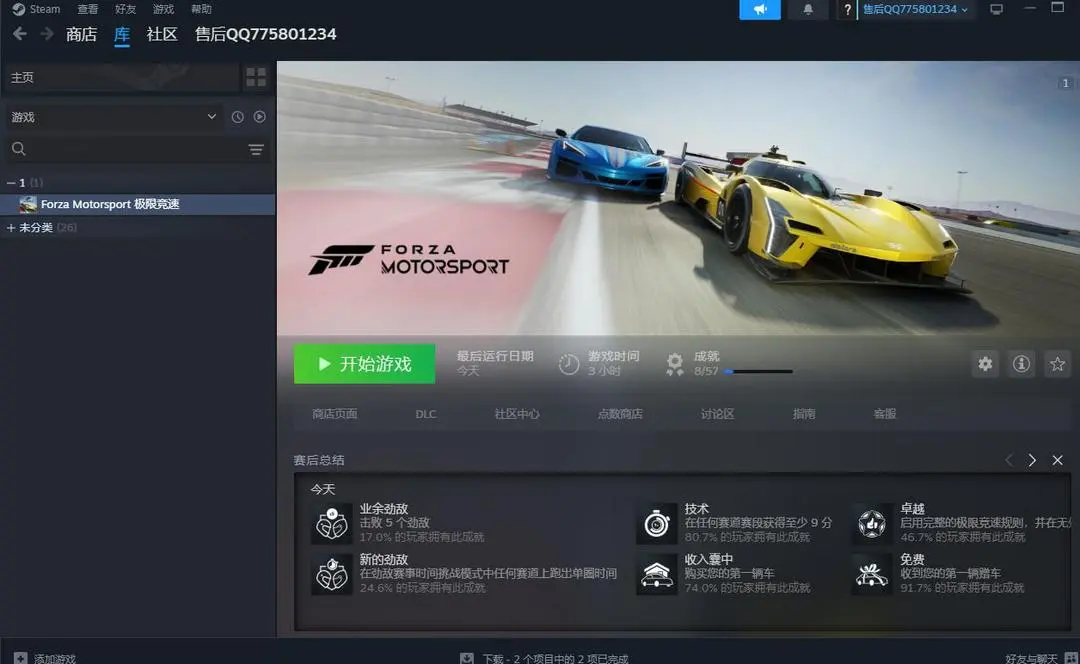Viewport: 1080px width, 664px height.
Task: Click the question mark help icon
Action: coord(847,10)
